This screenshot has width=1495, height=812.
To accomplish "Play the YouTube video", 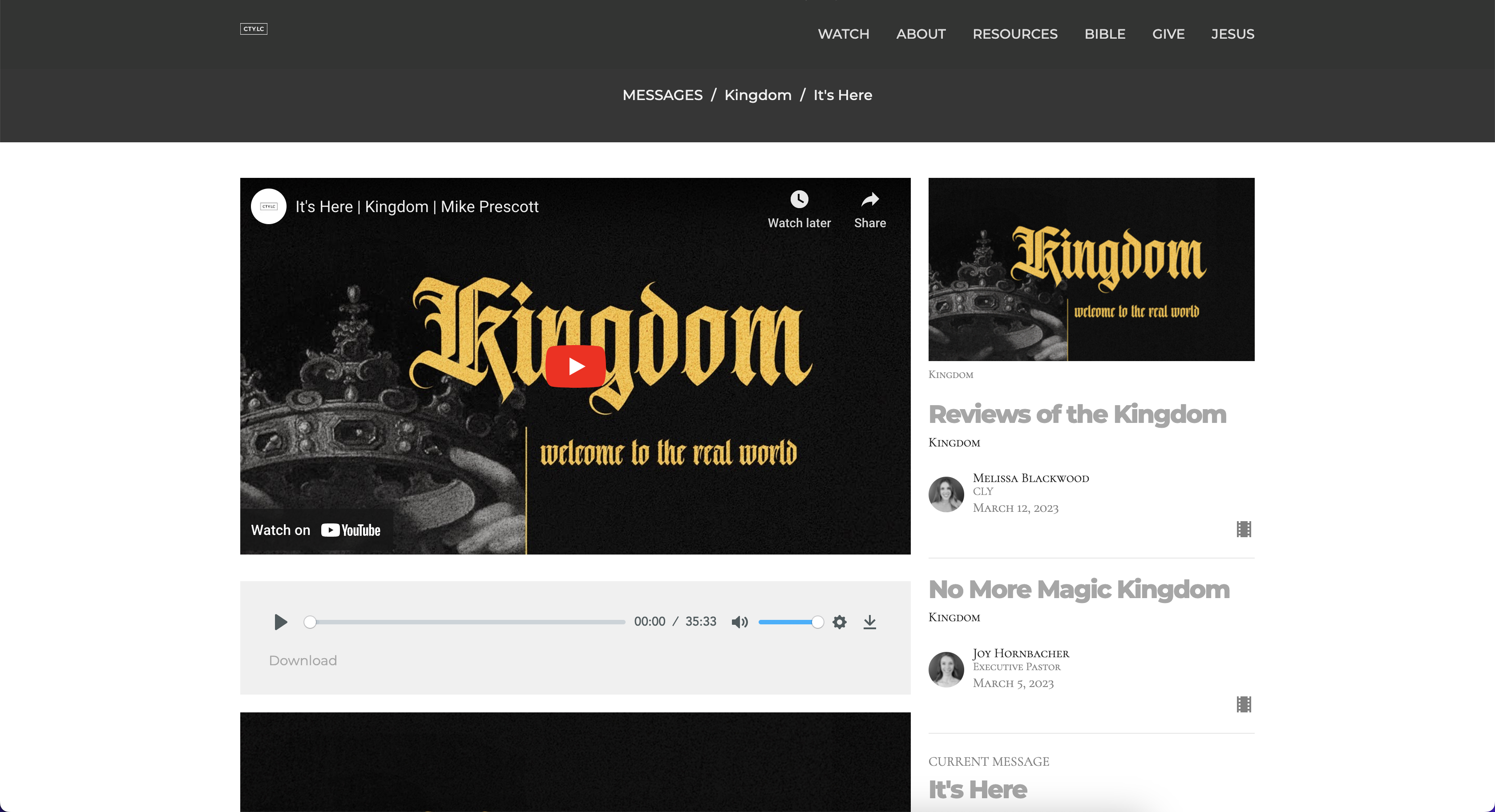I will pos(575,366).
